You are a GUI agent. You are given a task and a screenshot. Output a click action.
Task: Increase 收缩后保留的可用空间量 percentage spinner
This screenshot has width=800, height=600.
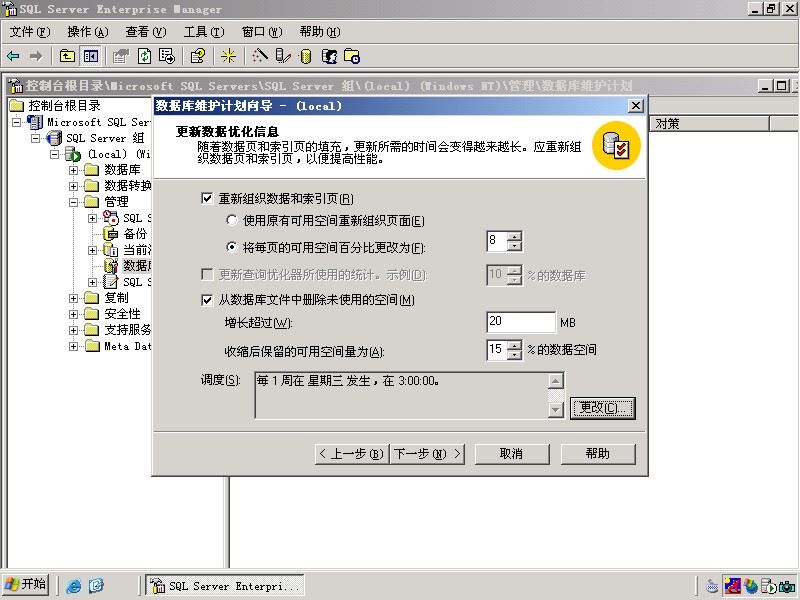515,345
